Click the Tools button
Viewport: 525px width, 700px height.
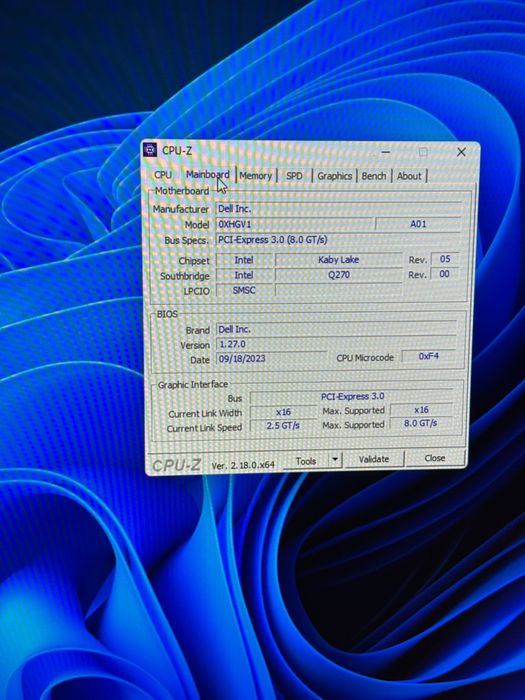coord(306,461)
